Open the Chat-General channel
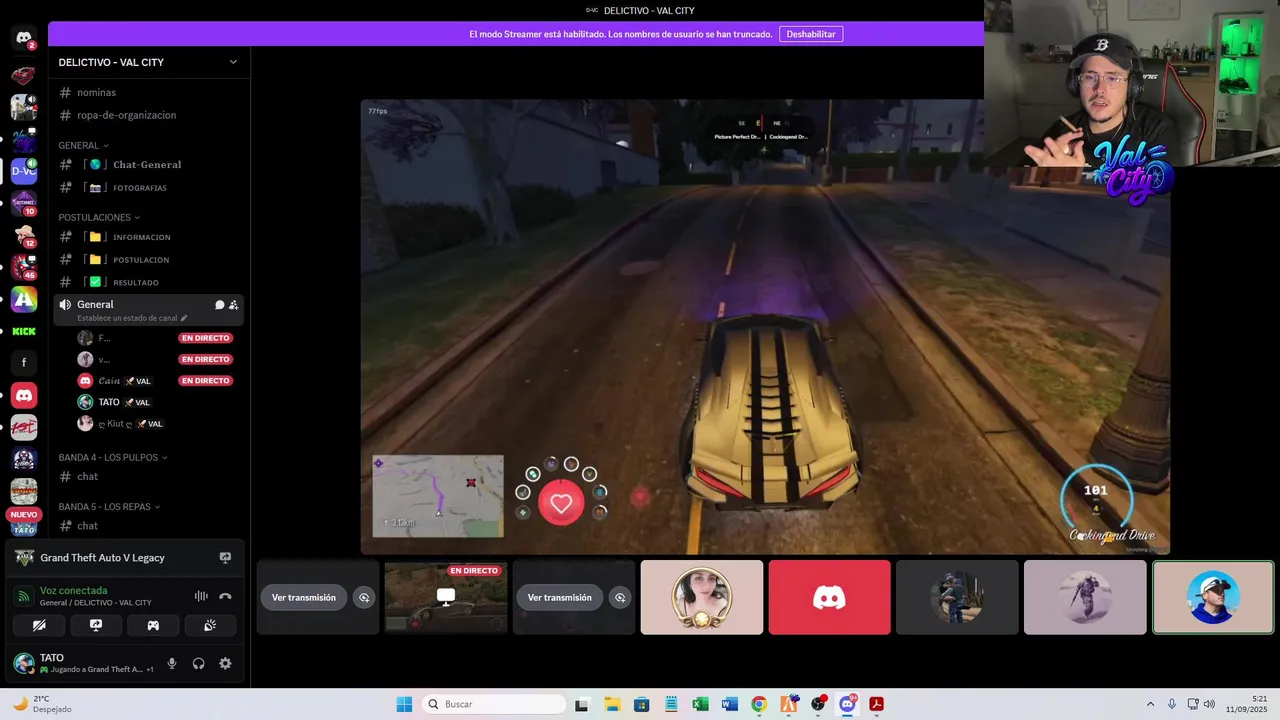Image resolution: width=1280 pixels, height=720 pixels. pos(148,164)
